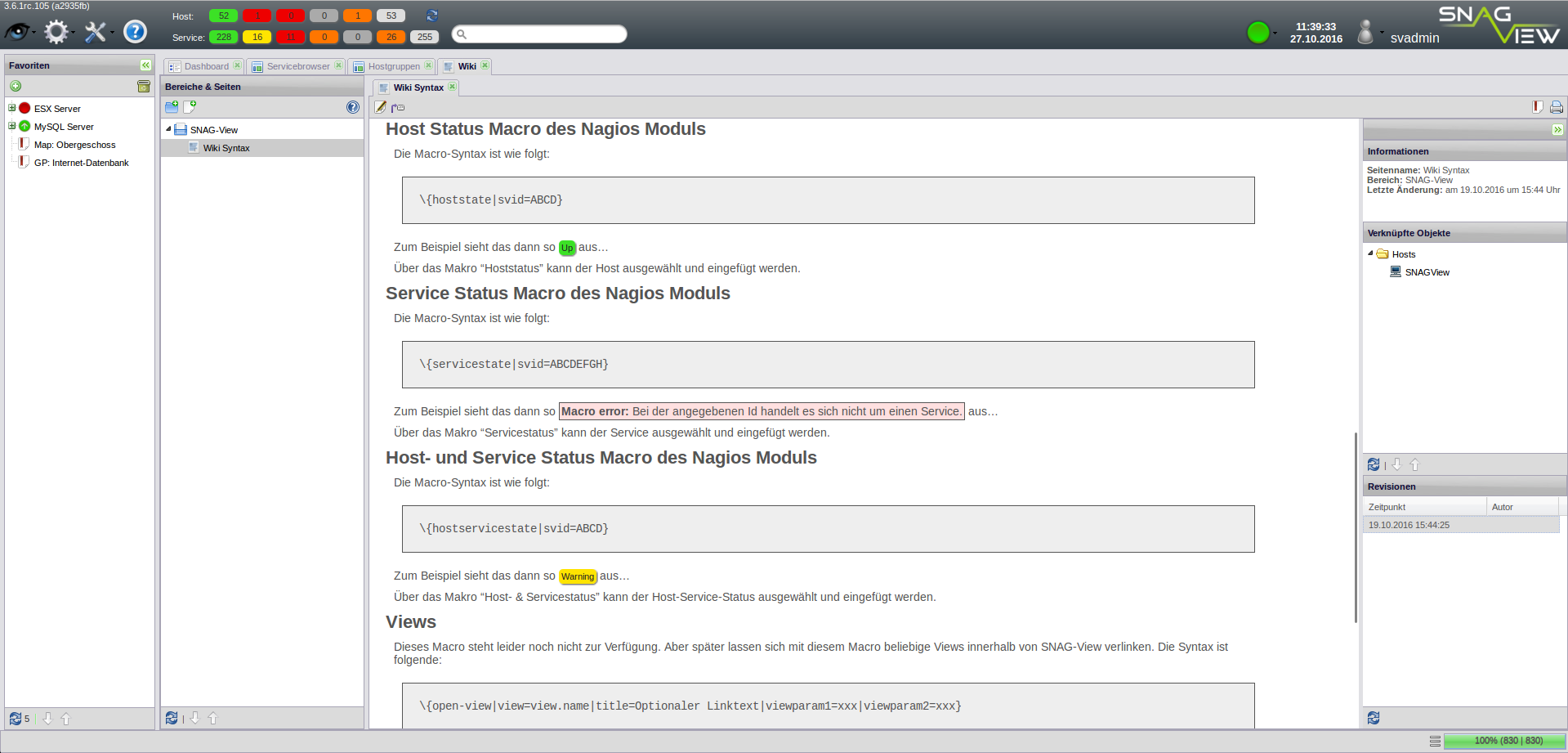The image size is (1568, 753).
Task: Open the green system status indicator dropdown
Action: point(1262,32)
